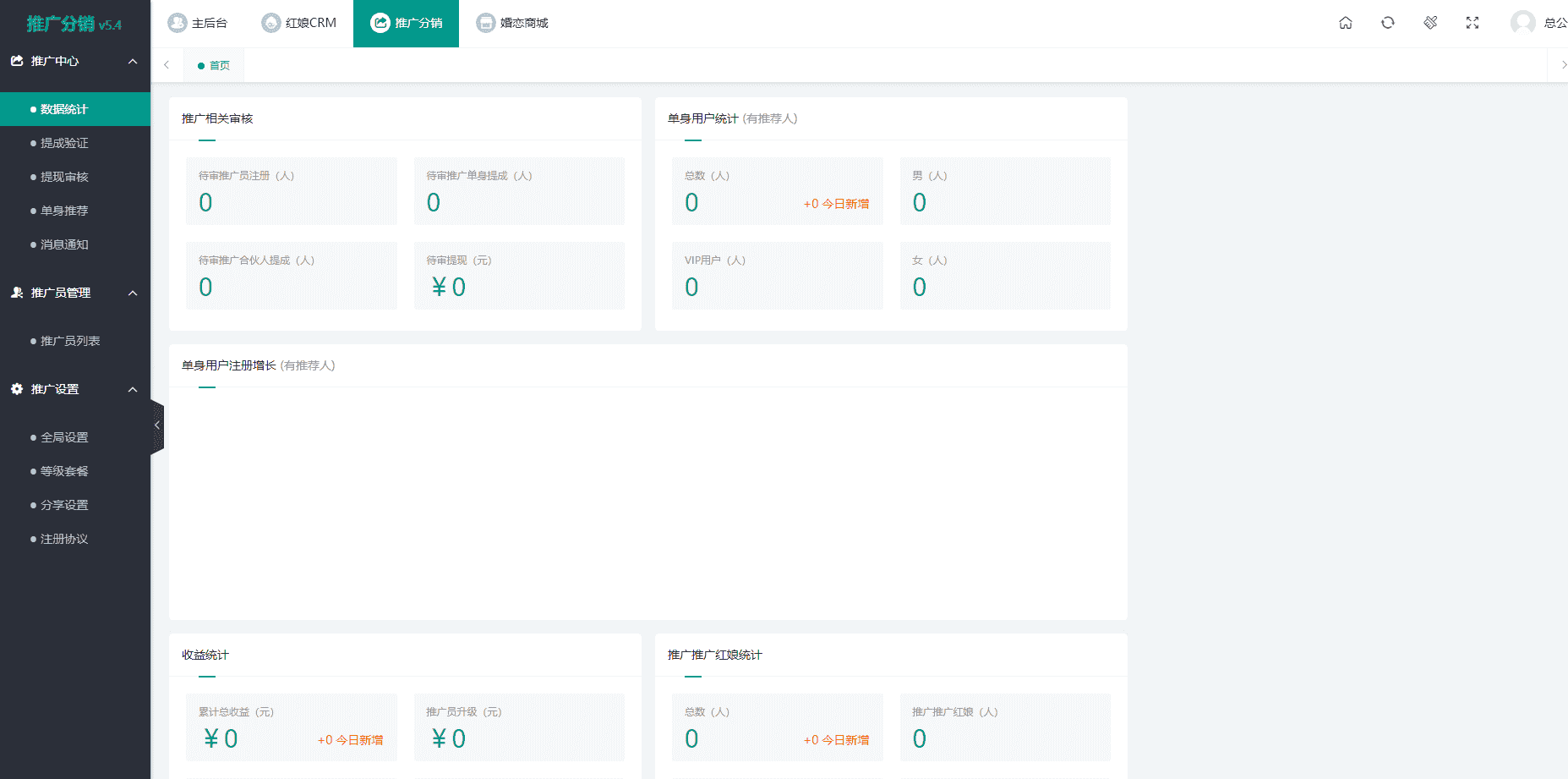This screenshot has height=779, width=1568.
Task: Select 等级套餐 in the sidebar
Action: [x=64, y=471]
